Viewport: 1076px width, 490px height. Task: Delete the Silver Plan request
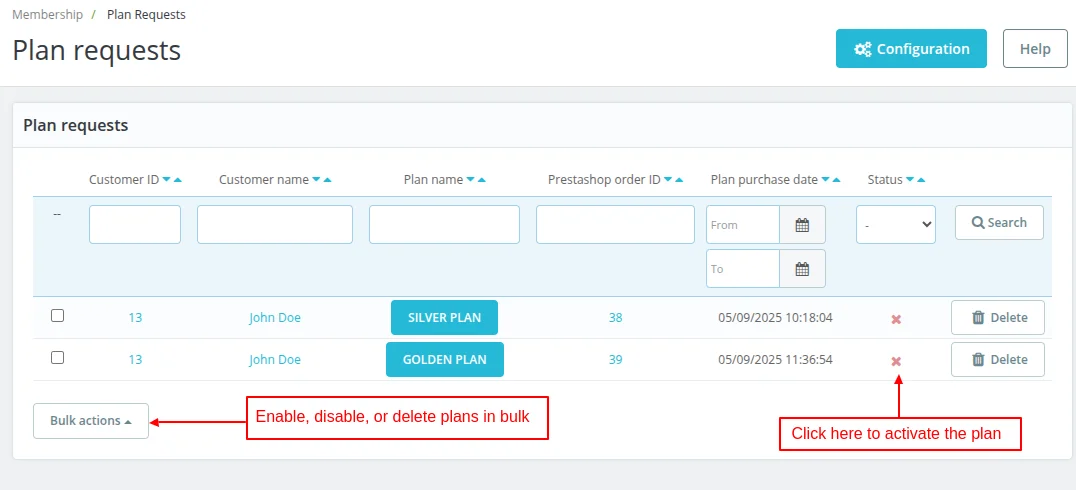(x=998, y=318)
